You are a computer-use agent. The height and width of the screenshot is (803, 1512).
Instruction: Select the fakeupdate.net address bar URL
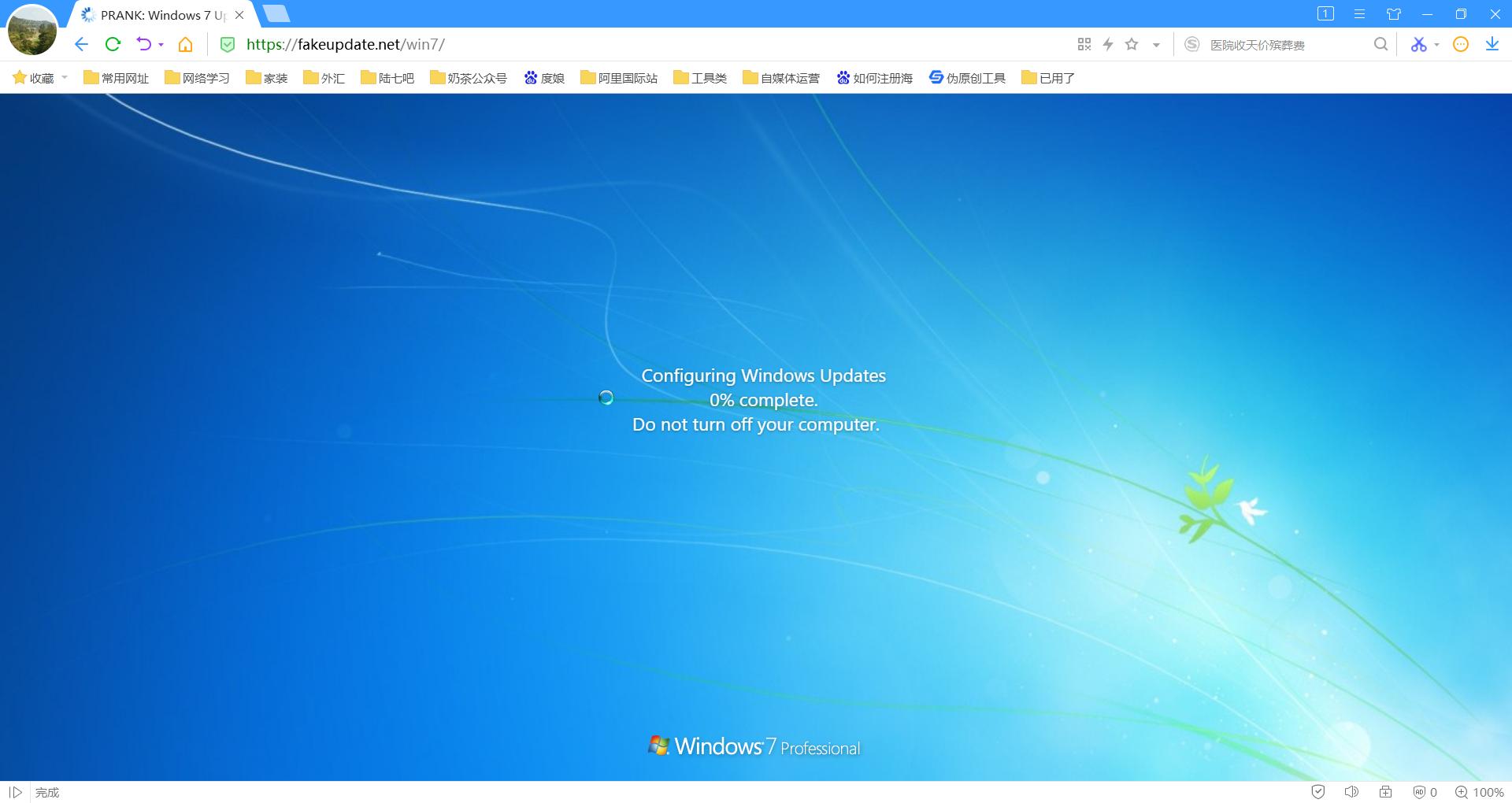point(346,44)
